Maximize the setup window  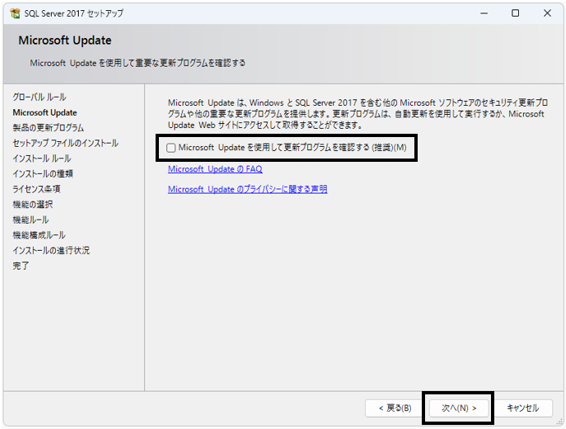click(x=515, y=13)
